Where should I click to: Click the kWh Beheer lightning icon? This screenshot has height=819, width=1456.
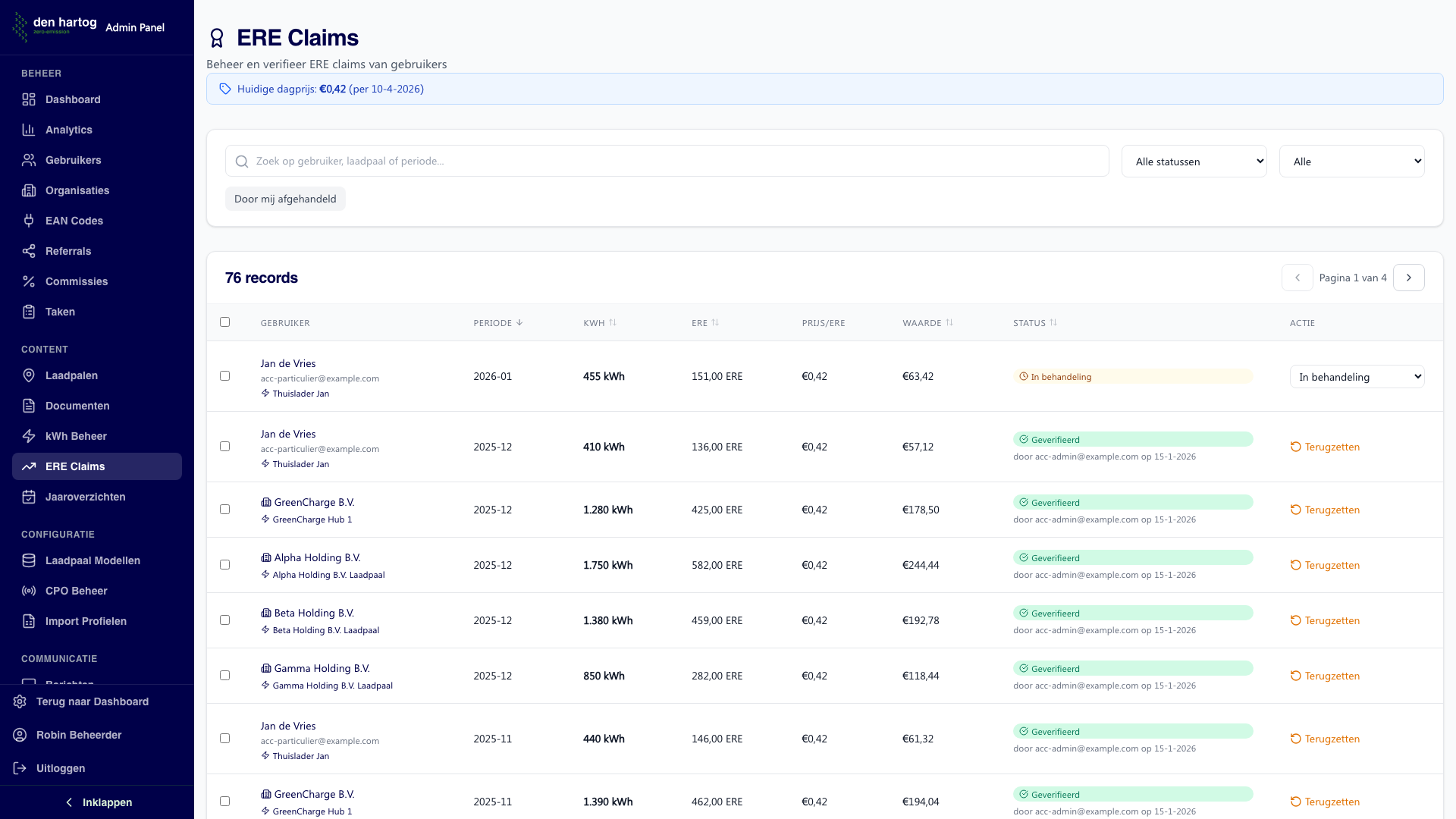[29, 436]
